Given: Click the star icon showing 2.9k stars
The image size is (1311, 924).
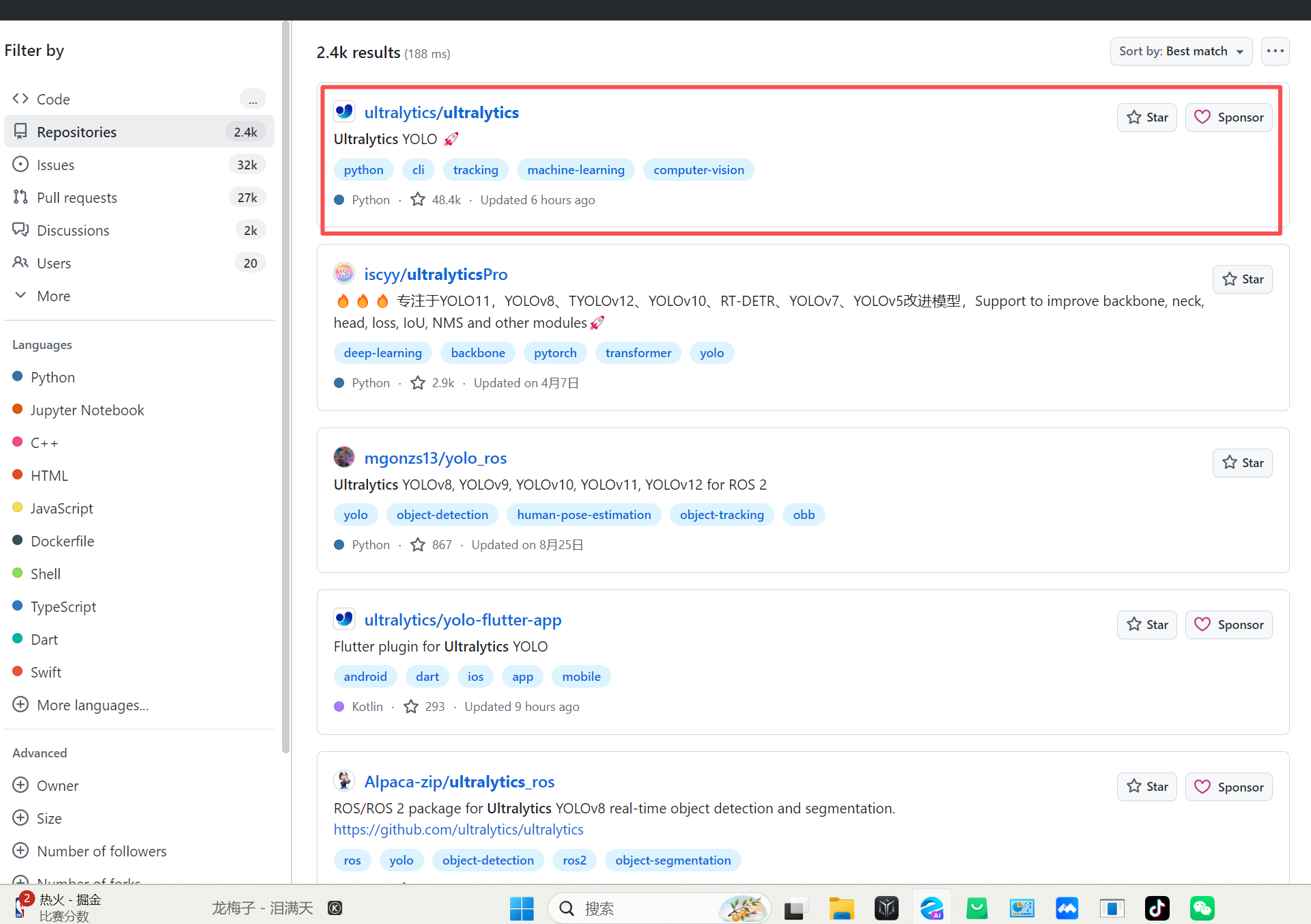Looking at the screenshot, I should coord(417,382).
